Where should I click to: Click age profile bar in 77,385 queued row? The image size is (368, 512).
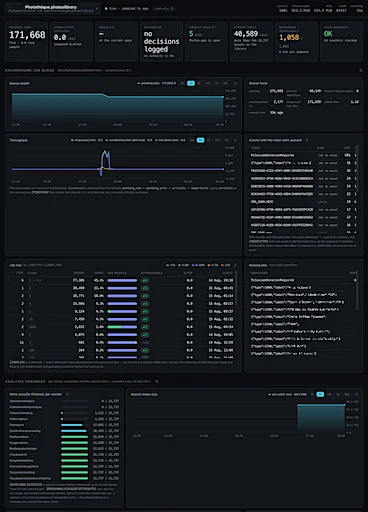tap(122, 281)
